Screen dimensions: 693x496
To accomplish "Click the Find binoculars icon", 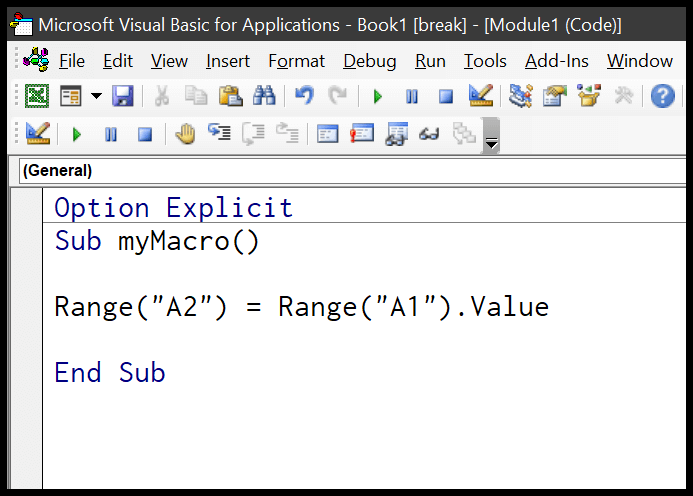I will [x=264, y=96].
